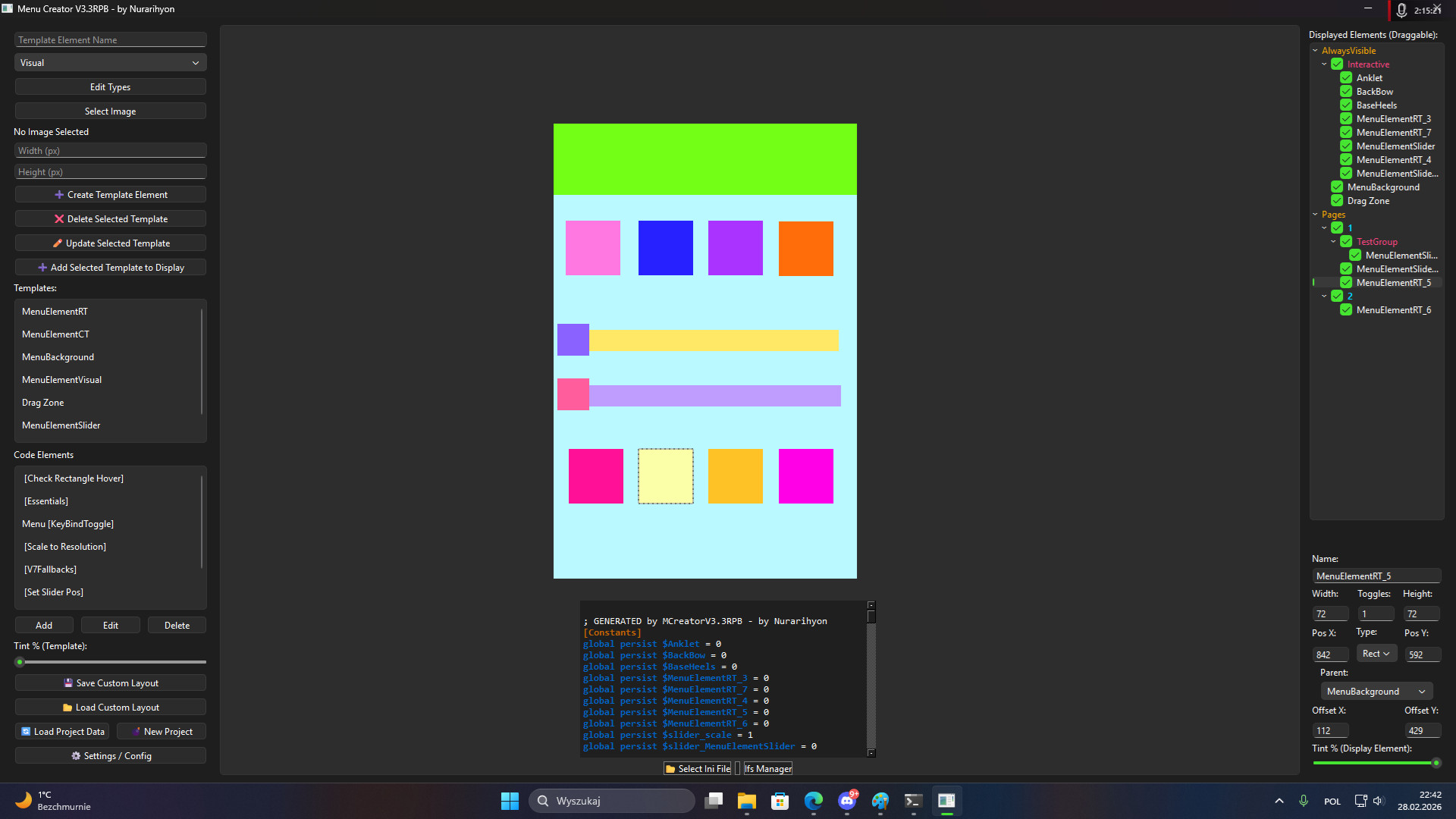Screen dimensions: 1456x819
Task: Open Task View from the taskbar
Action: (714, 801)
